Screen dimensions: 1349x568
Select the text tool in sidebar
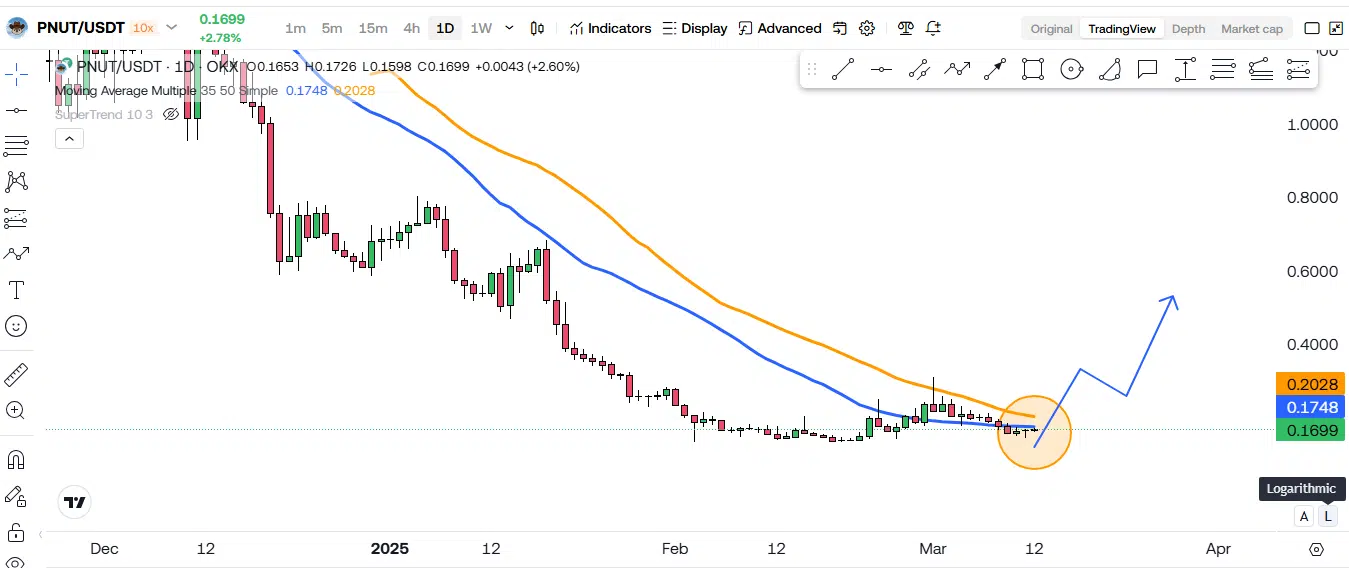click(x=16, y=291)
